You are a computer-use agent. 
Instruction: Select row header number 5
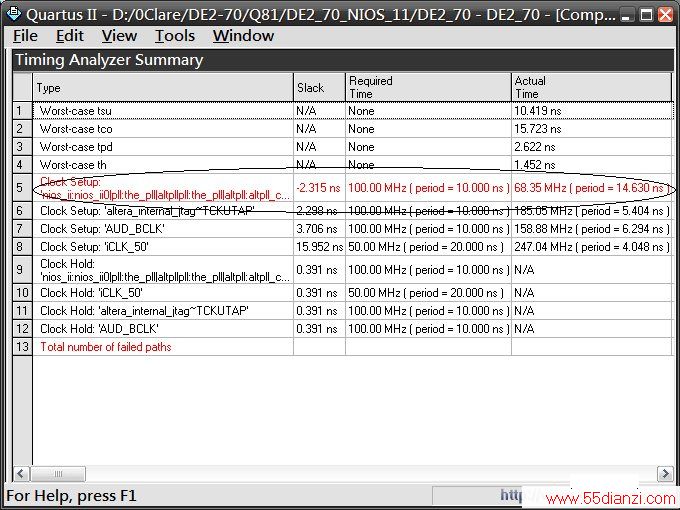pos(23,188)
